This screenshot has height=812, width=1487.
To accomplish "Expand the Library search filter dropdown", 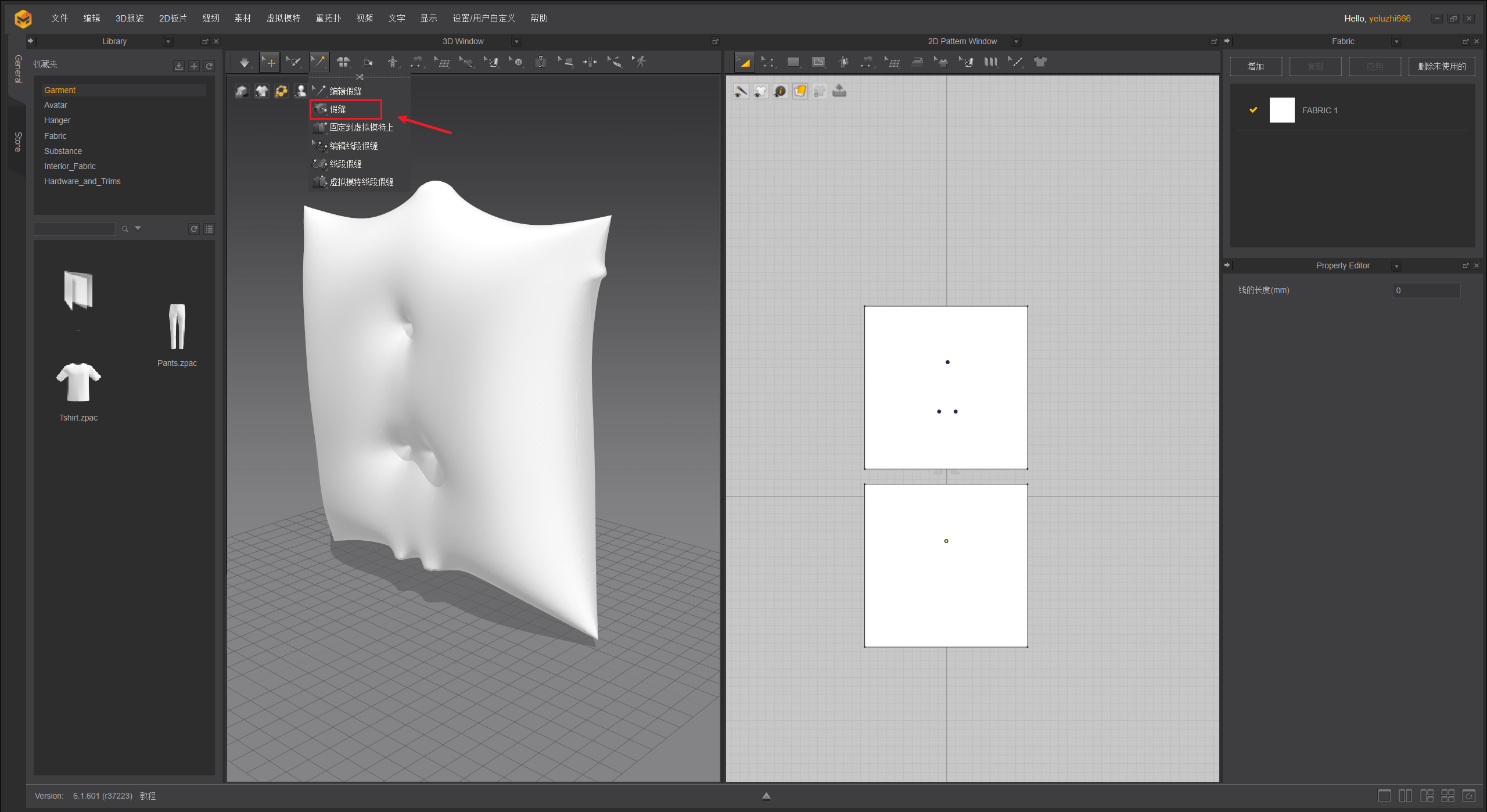I will click(x=138, y=229).
